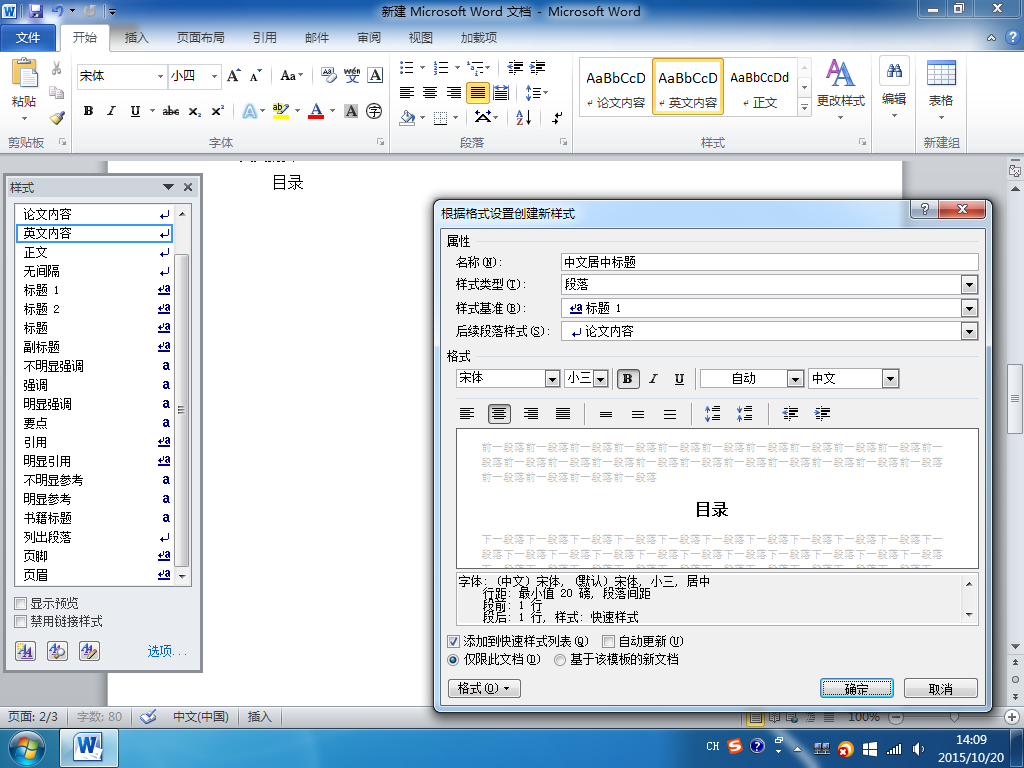Toggle Underline in the new style dialog
The width and height of the screenshot is (1024, 768).
point(679,379)
